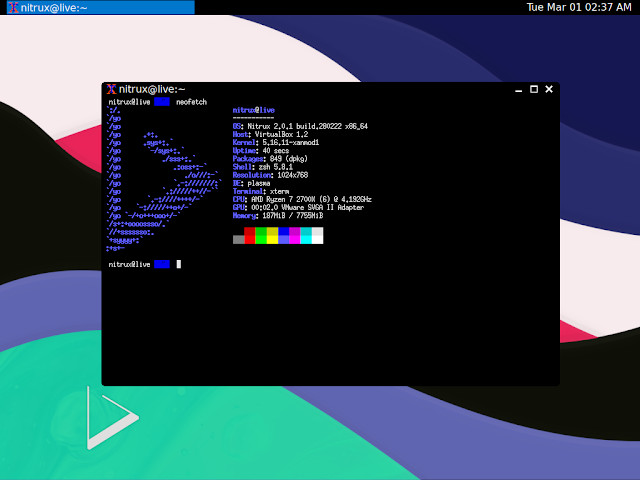The image size is (640, 480).
Task: Click the blue color block in neofetch palette
Action: tap(284, 236)
